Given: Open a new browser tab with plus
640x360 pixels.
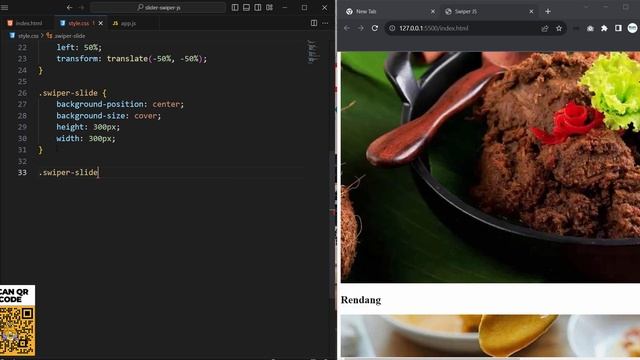Looking at the screenshot, I should [x=548, y=12].
